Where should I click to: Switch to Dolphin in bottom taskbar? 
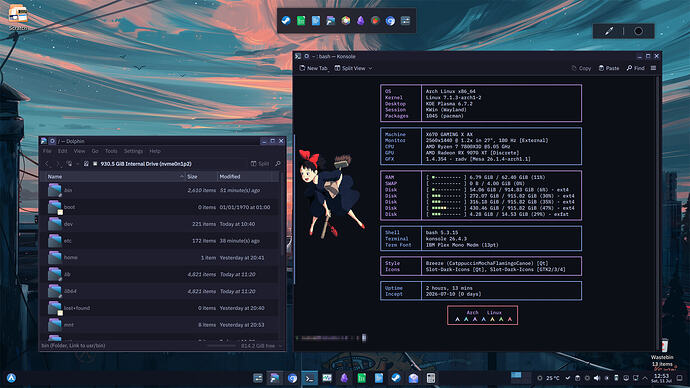tap(275, 378)
